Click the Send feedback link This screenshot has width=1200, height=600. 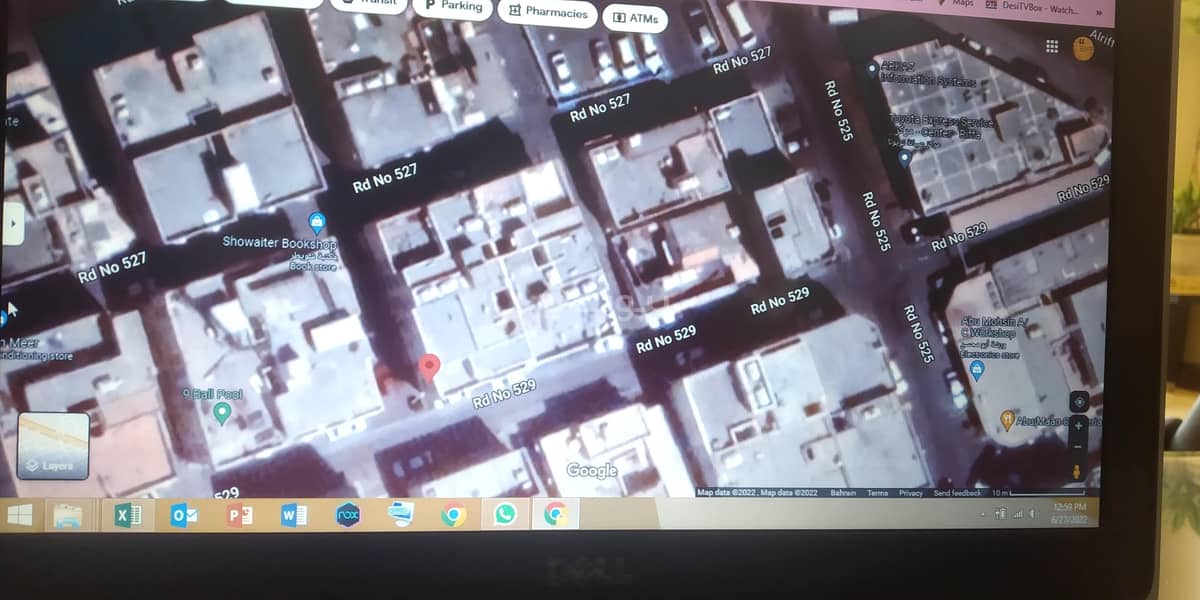pos(957,493)
